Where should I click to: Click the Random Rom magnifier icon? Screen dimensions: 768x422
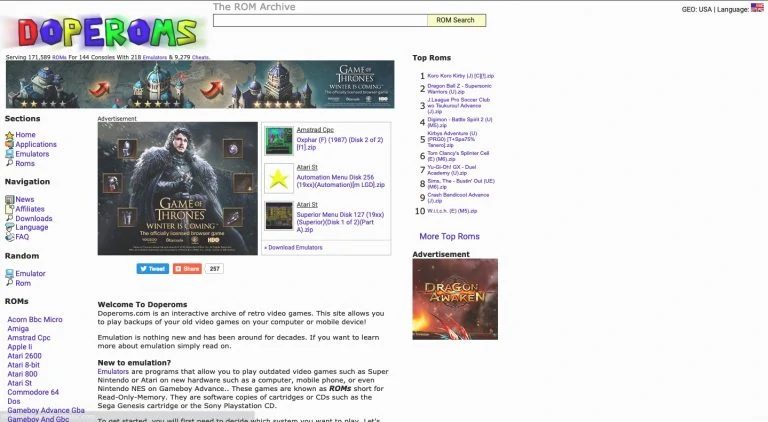pyautogui.click(x=9, y=283)
